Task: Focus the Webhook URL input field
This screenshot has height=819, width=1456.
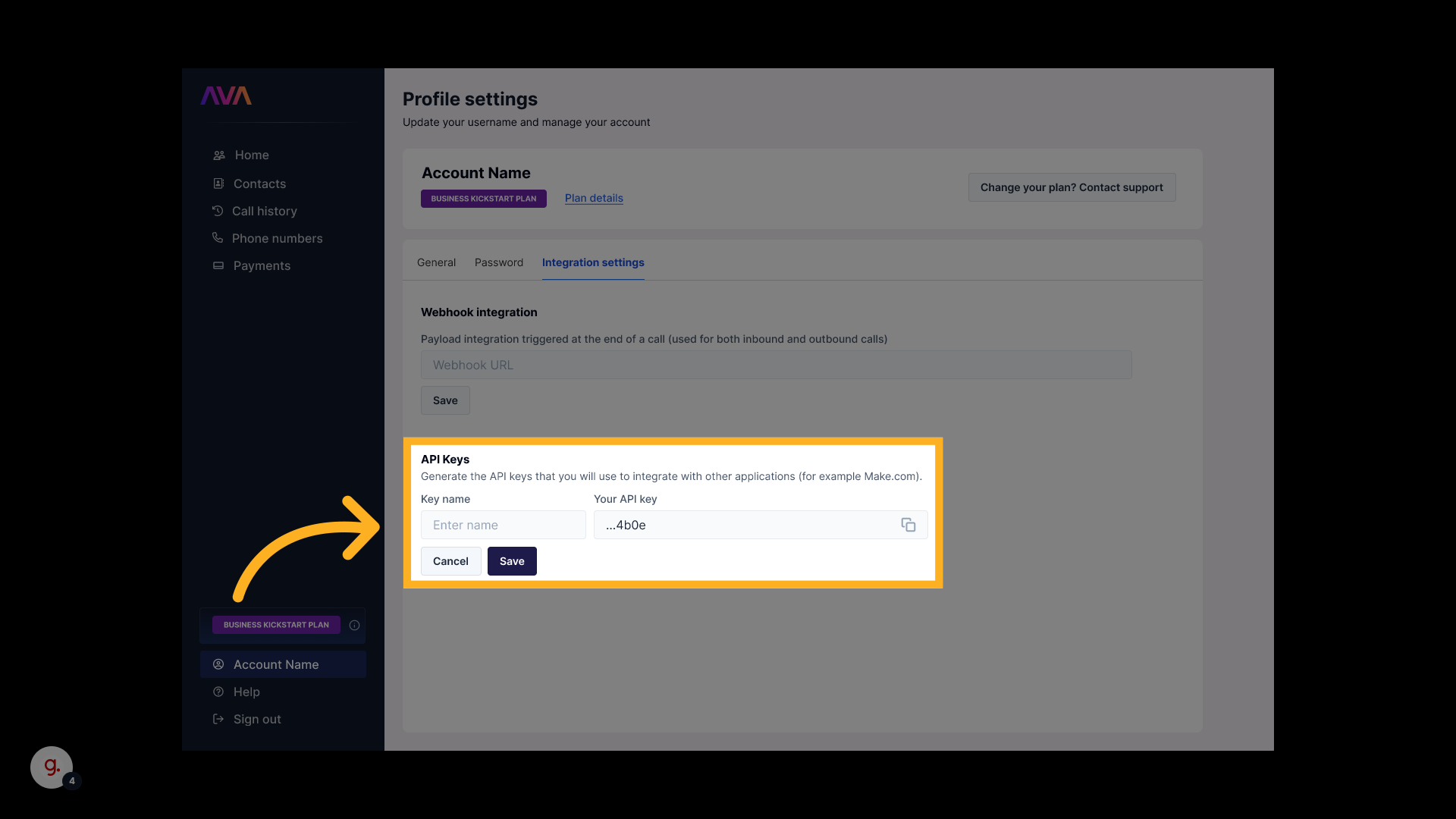Action: (775, 365)
